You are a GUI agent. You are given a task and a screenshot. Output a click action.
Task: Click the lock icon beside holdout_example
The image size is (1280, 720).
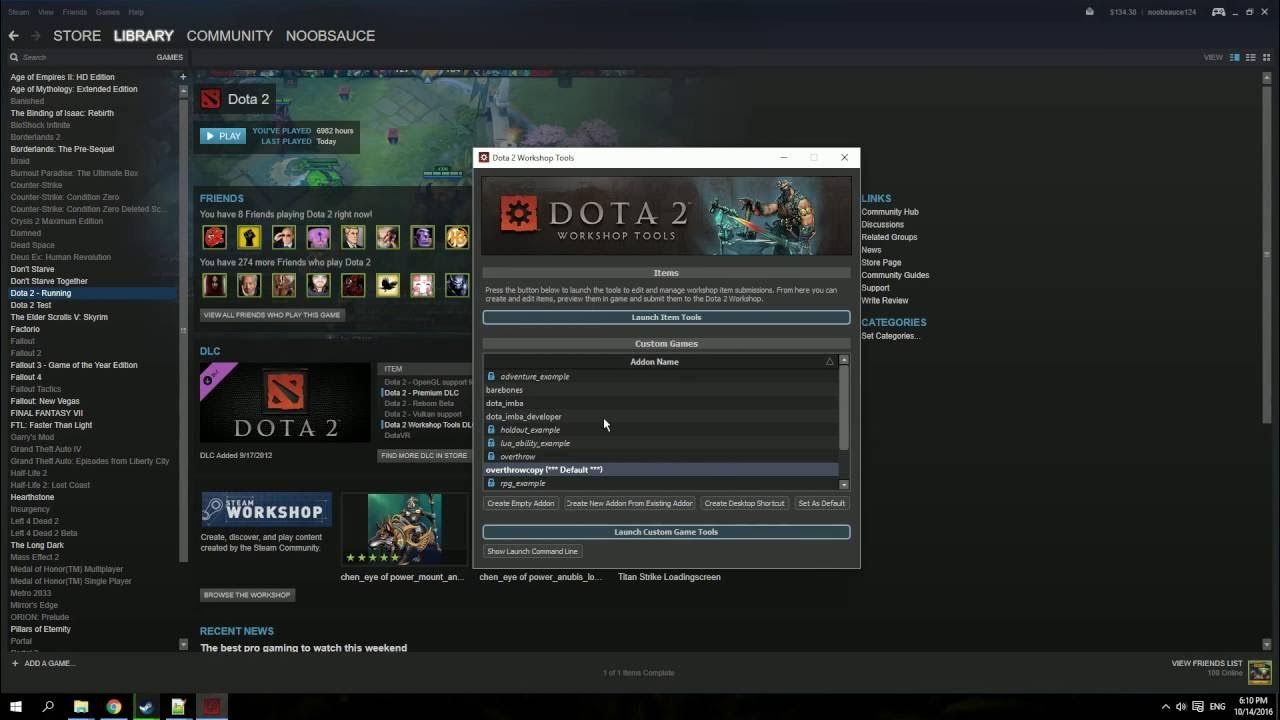point(491,429)
